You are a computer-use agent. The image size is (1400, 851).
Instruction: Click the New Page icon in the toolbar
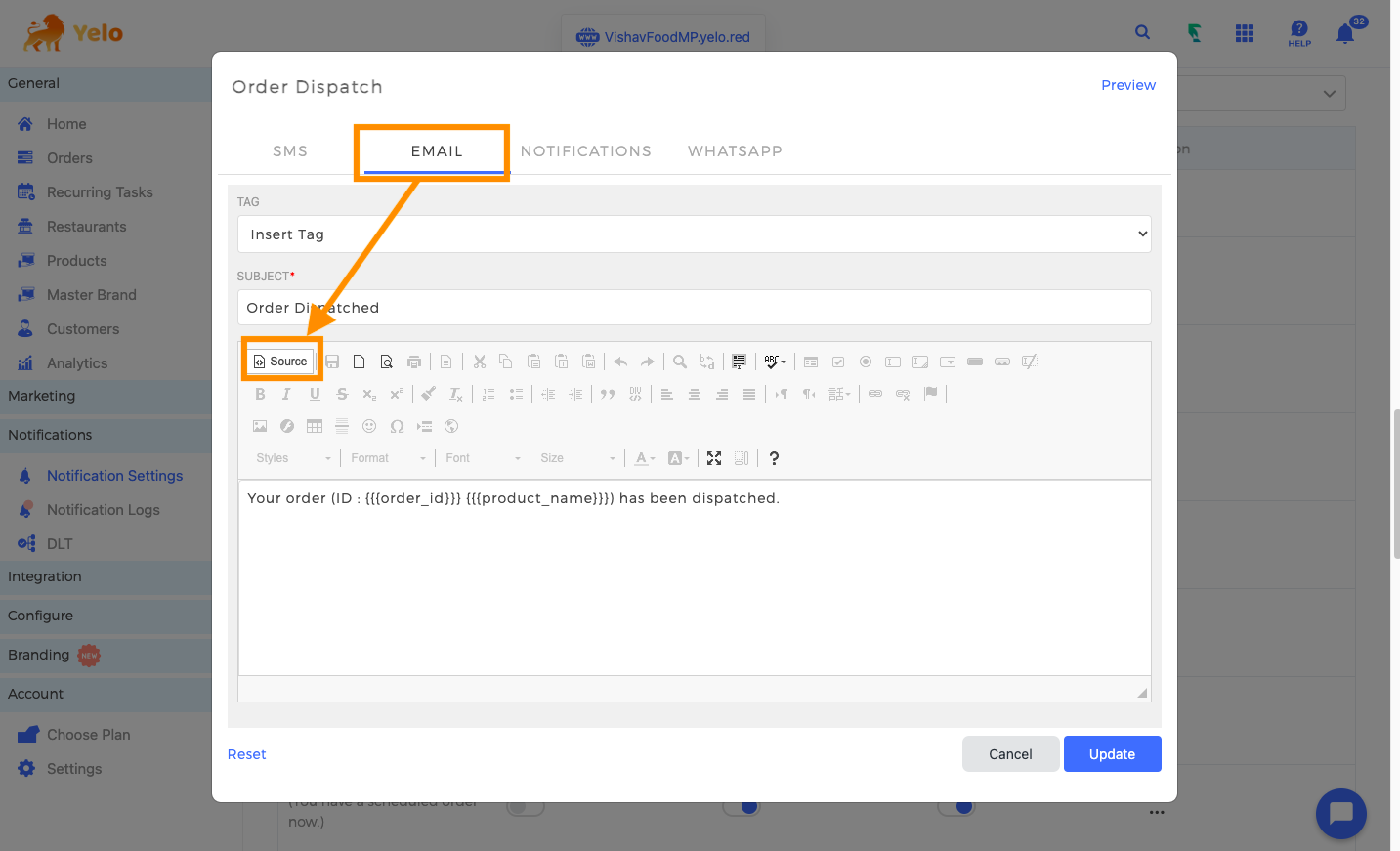(359, 362)
